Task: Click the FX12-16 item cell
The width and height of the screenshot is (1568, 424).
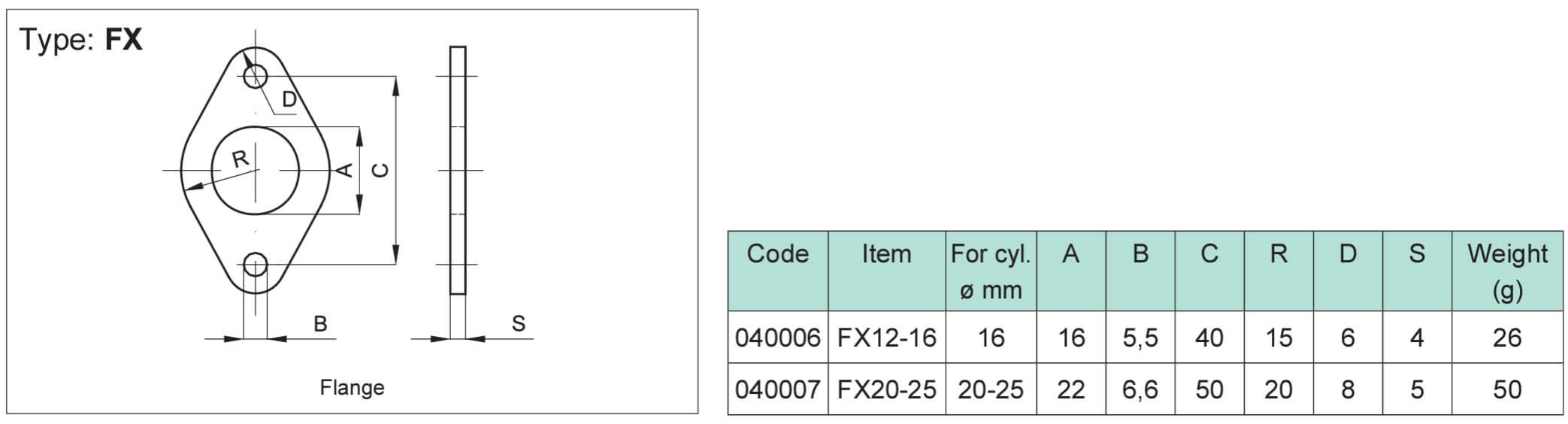Action: coord(886,338)
